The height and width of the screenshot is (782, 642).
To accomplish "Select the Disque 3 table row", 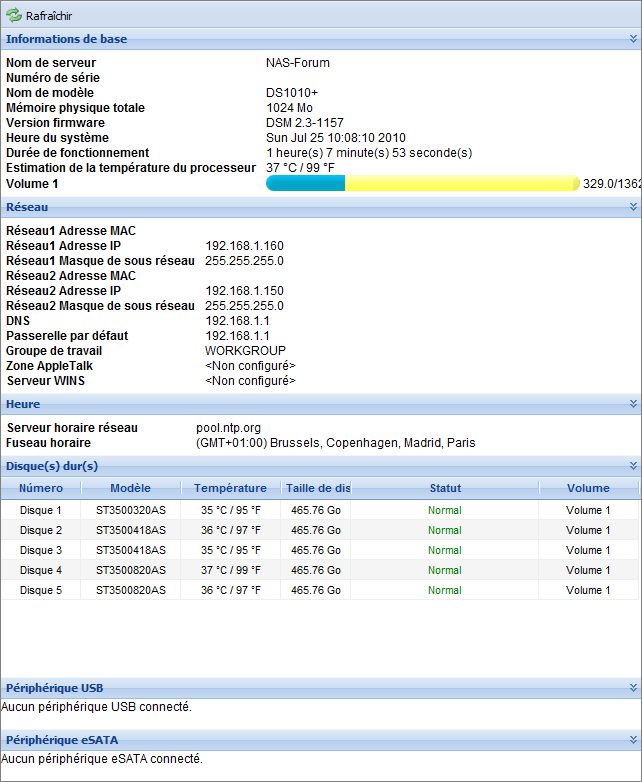I will click(x=41, y=550).
